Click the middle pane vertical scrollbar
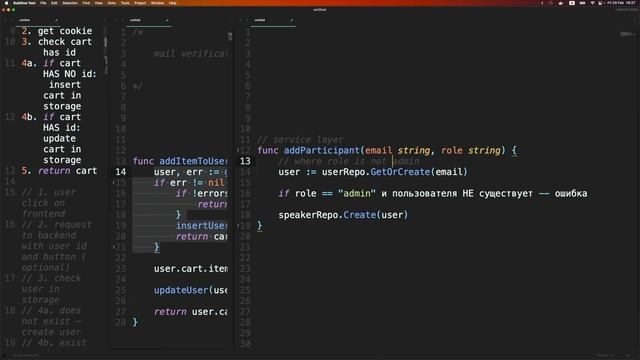Image resolution: width=640 pixels, height=360 pixels. point(230,37)
